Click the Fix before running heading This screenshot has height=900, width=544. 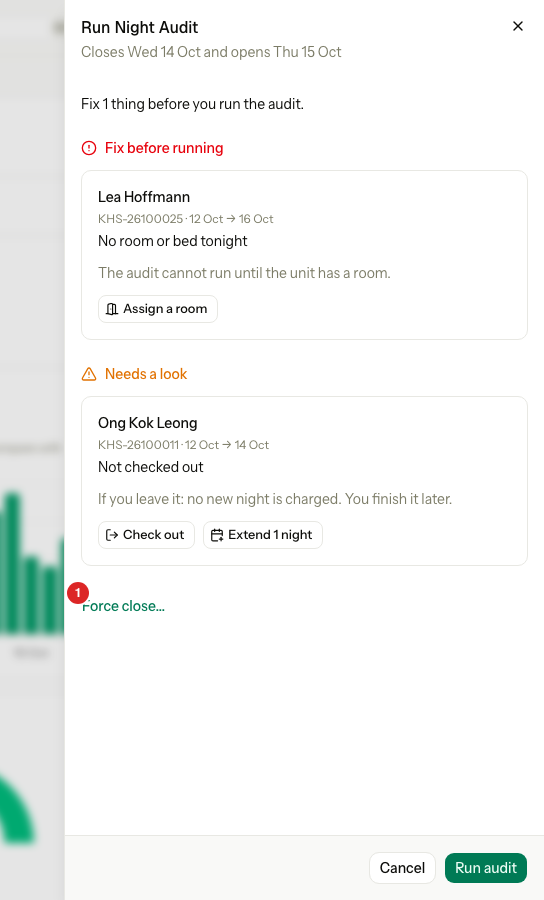[164, 148]
